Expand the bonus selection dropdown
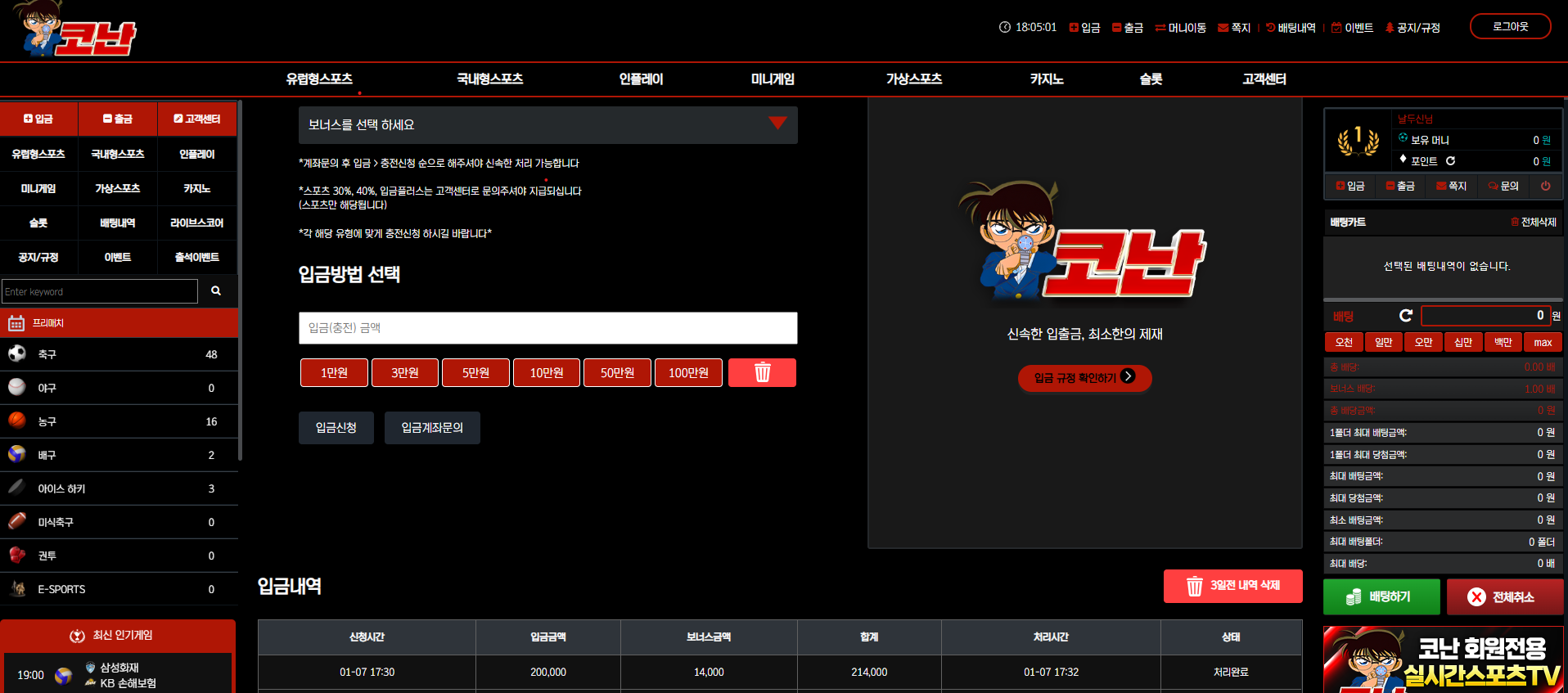The image size is (1568, 693). click(547, 125)
